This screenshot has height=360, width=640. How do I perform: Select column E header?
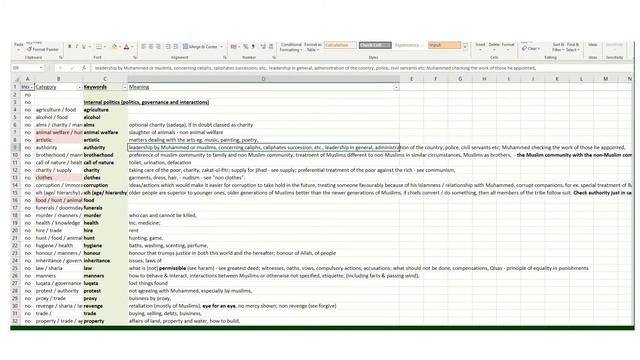(x=411, y=79)
